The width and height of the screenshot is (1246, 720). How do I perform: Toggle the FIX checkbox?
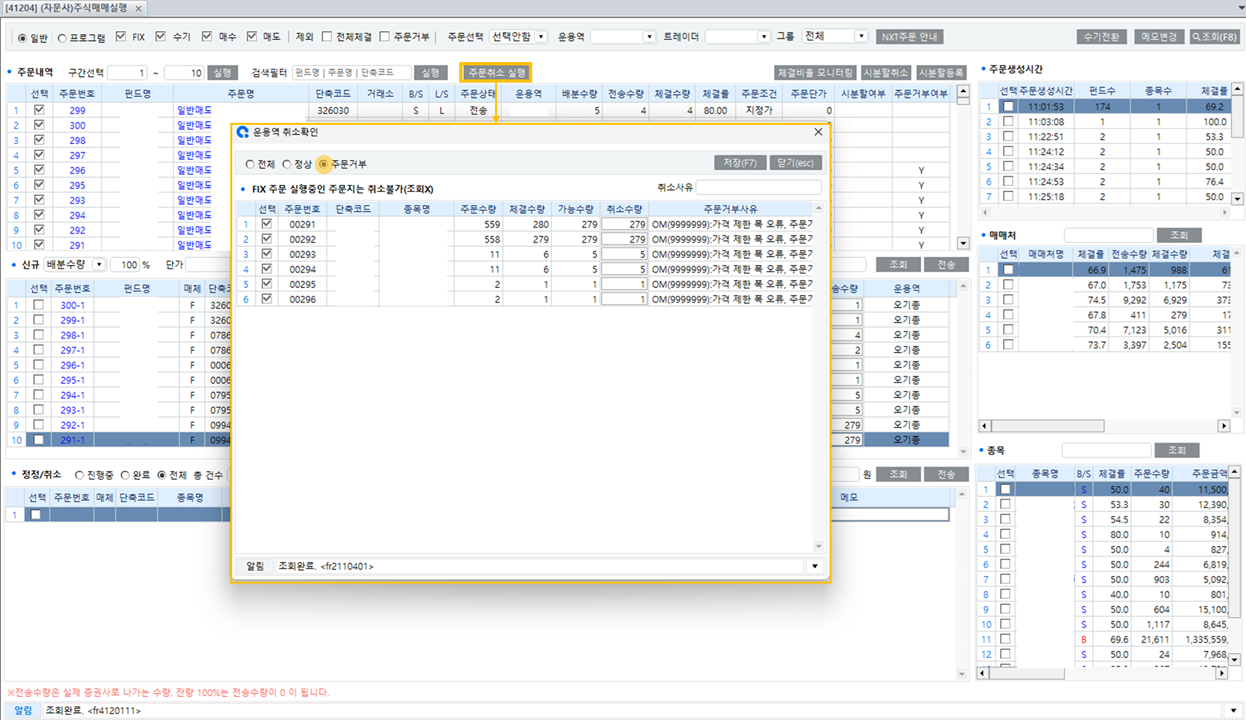pos(122,37)
